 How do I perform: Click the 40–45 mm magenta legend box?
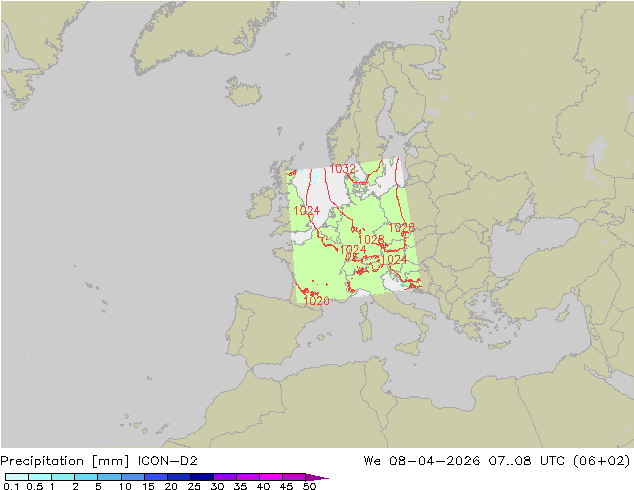(x=271, y=477)
